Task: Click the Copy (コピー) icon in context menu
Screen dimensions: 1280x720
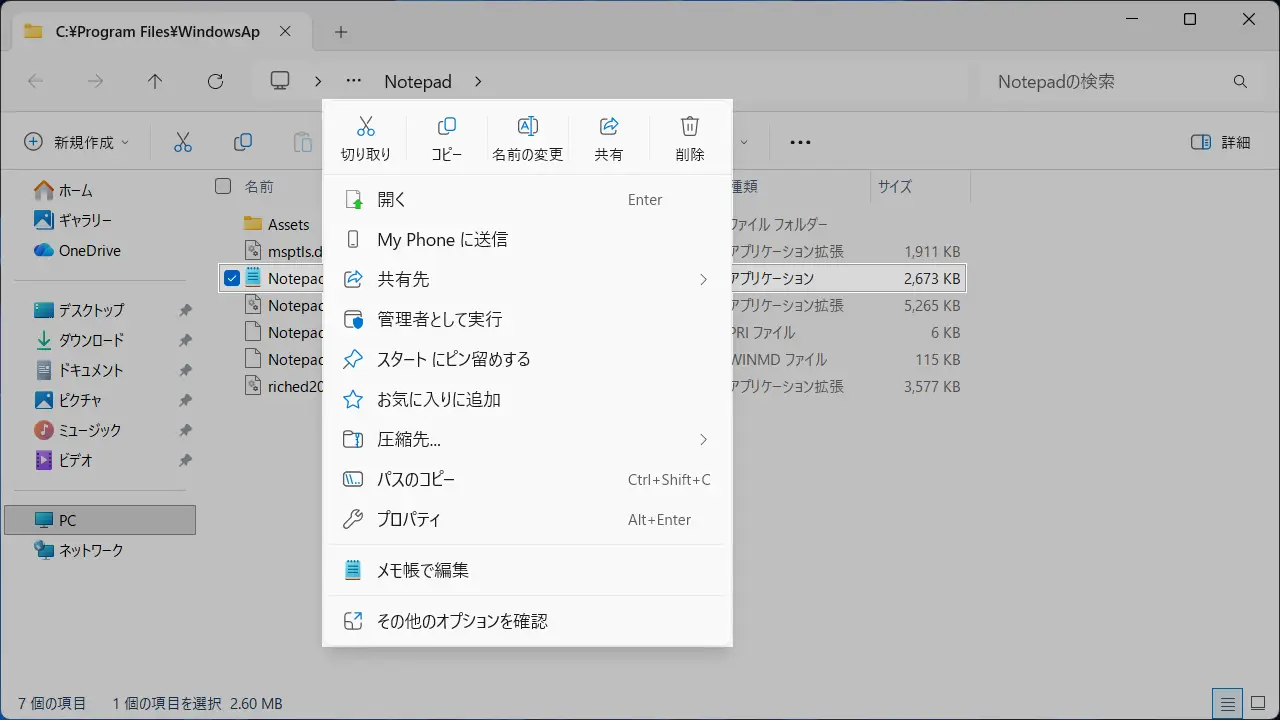Action: click(447, 137)
